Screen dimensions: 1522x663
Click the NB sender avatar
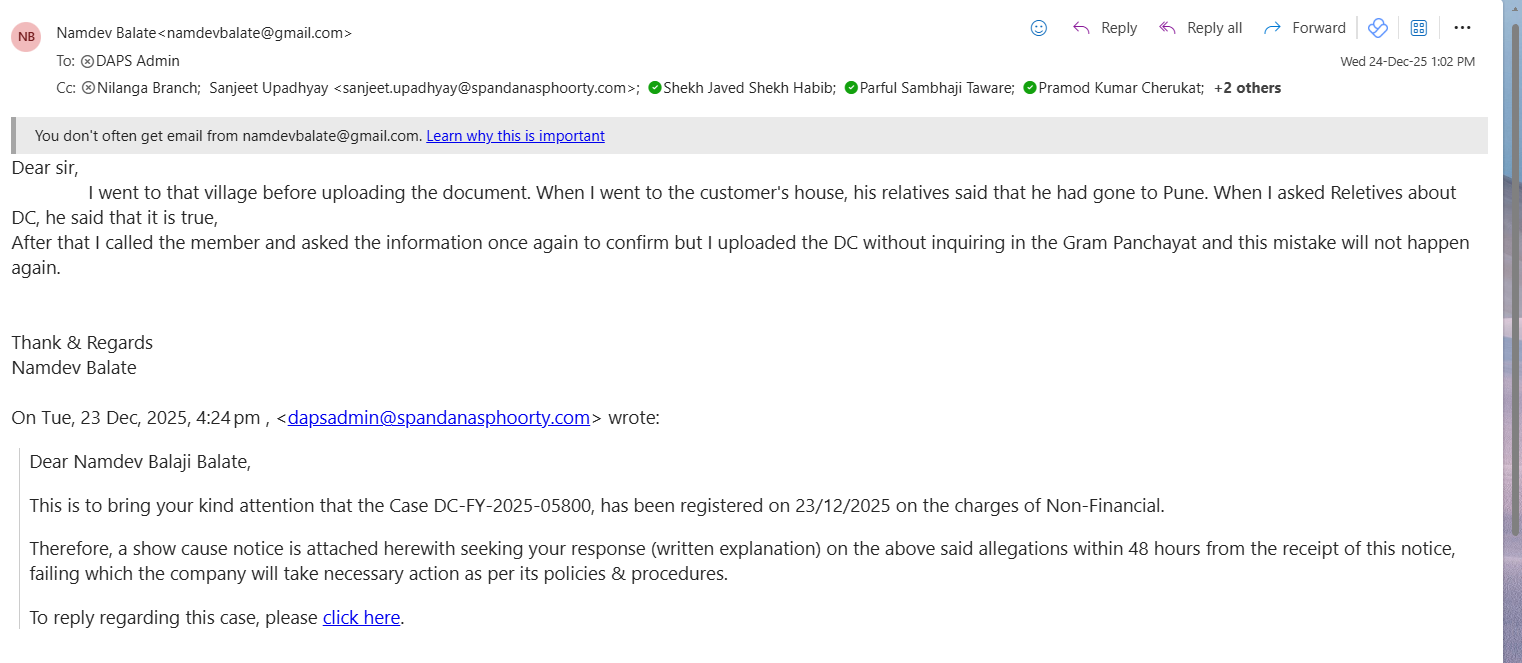(26, 37)
